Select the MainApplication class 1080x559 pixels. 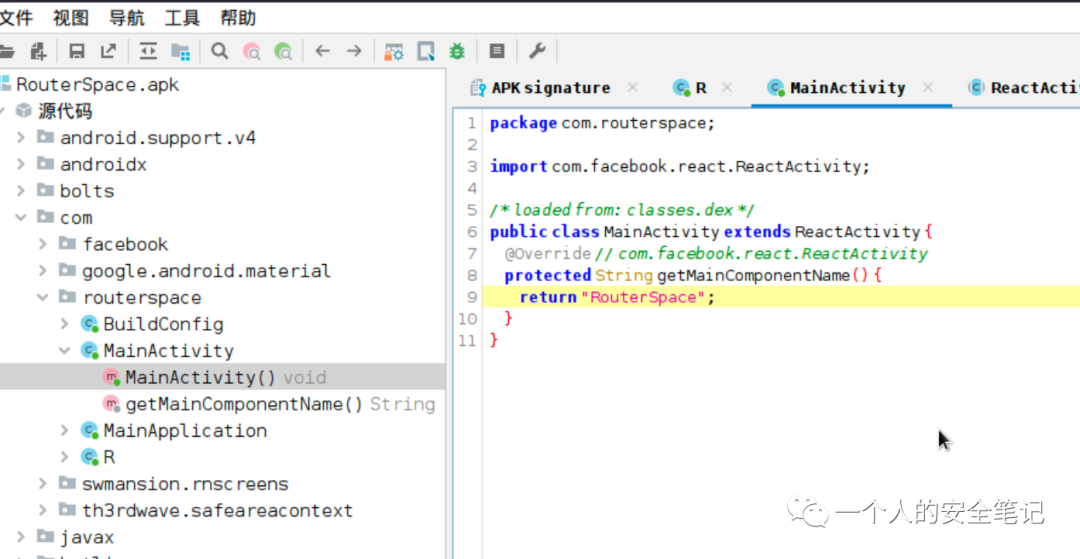point(185,431)
